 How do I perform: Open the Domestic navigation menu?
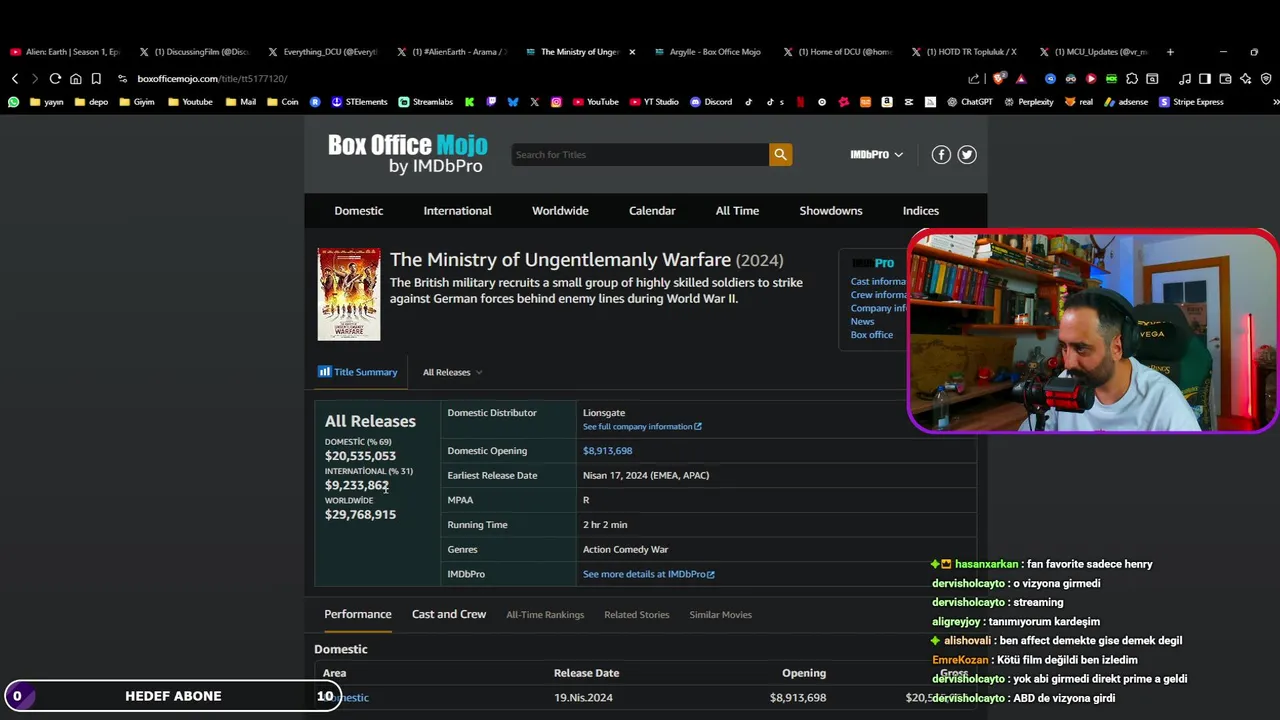coord(359,210)
